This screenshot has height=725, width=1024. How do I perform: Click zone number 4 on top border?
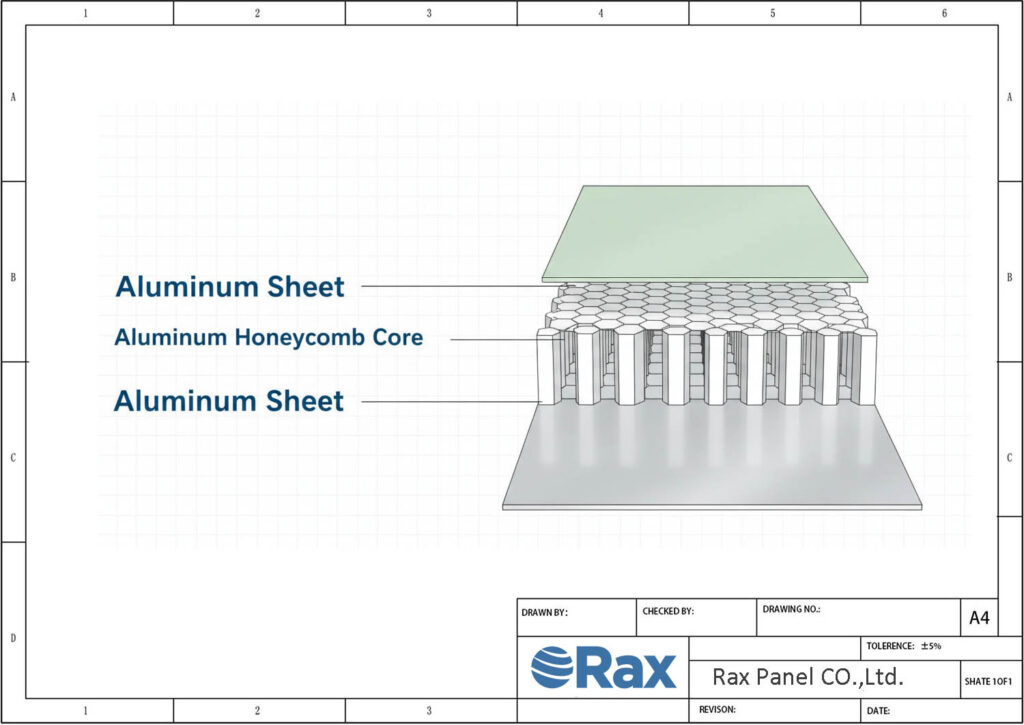601,13
